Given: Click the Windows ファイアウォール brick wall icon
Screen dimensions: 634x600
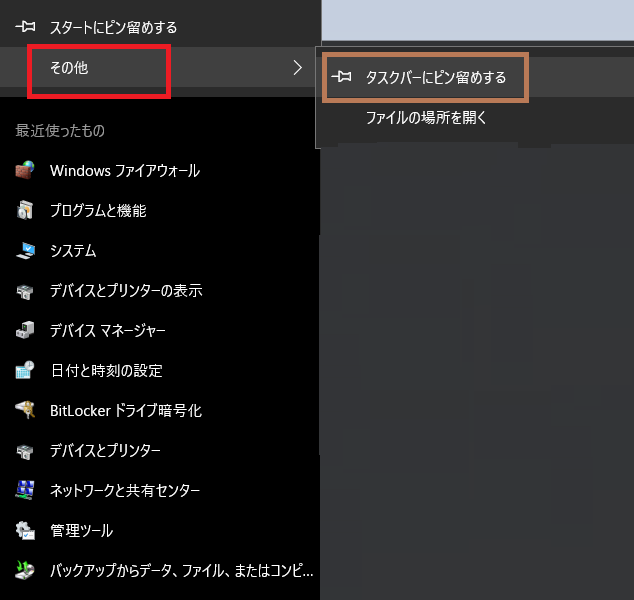Looking at the screenshot, I should [25, 170].
